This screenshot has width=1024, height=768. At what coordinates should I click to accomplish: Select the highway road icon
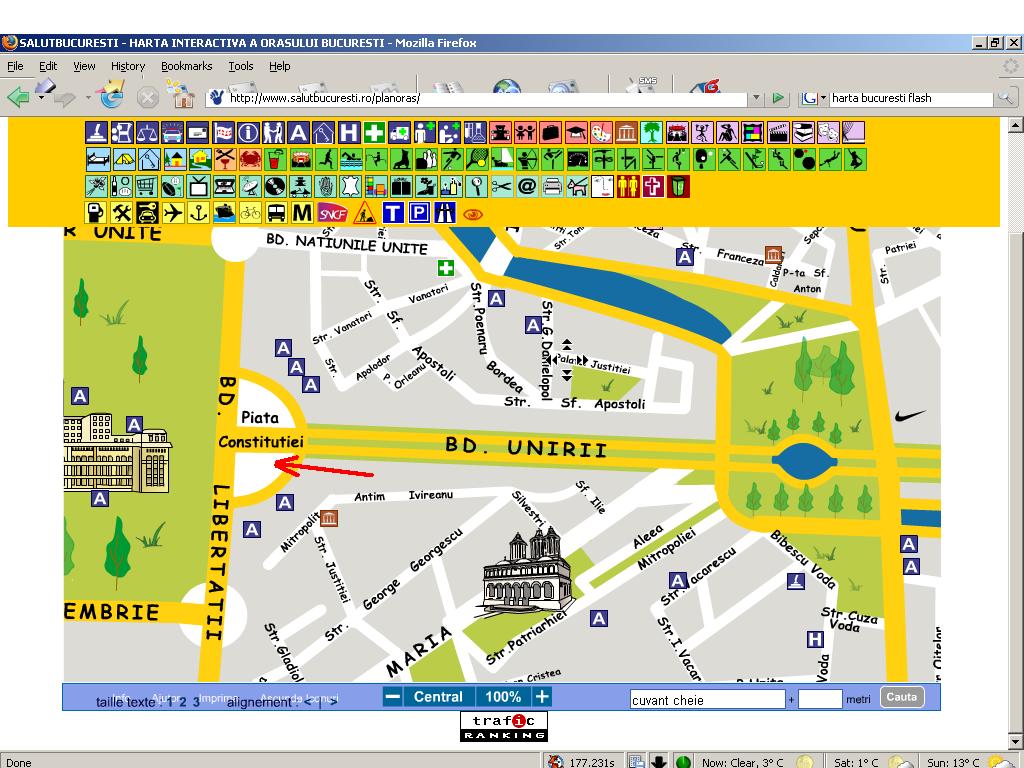(444, 213)
